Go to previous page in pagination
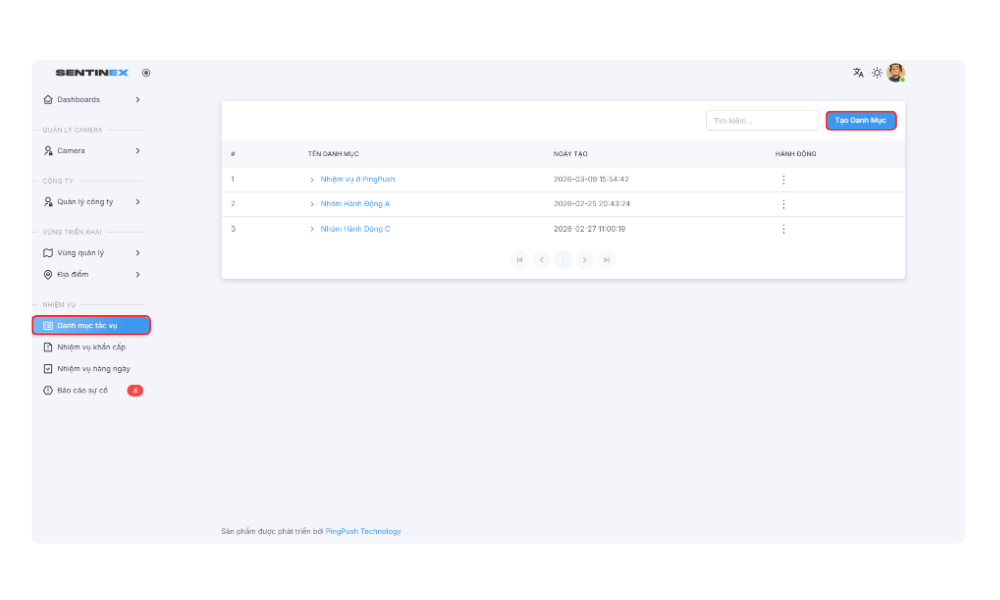 [x=541, y=260]
